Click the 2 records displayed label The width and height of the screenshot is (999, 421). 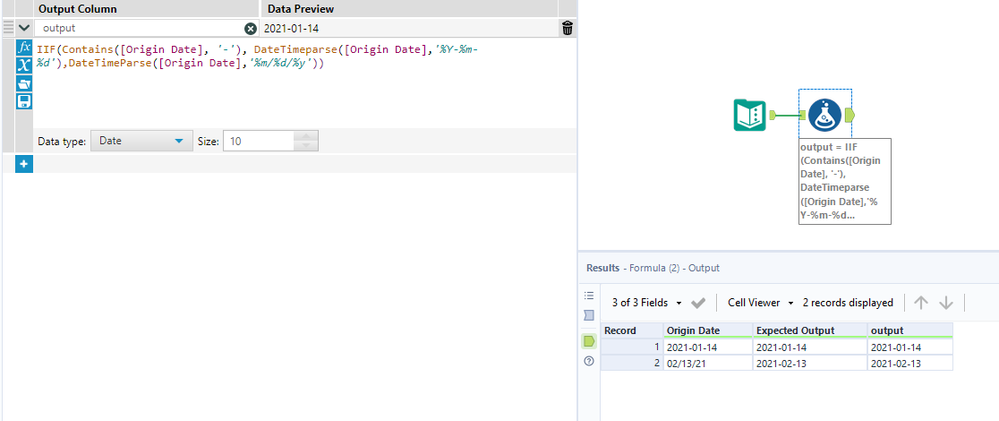(847, 303)
